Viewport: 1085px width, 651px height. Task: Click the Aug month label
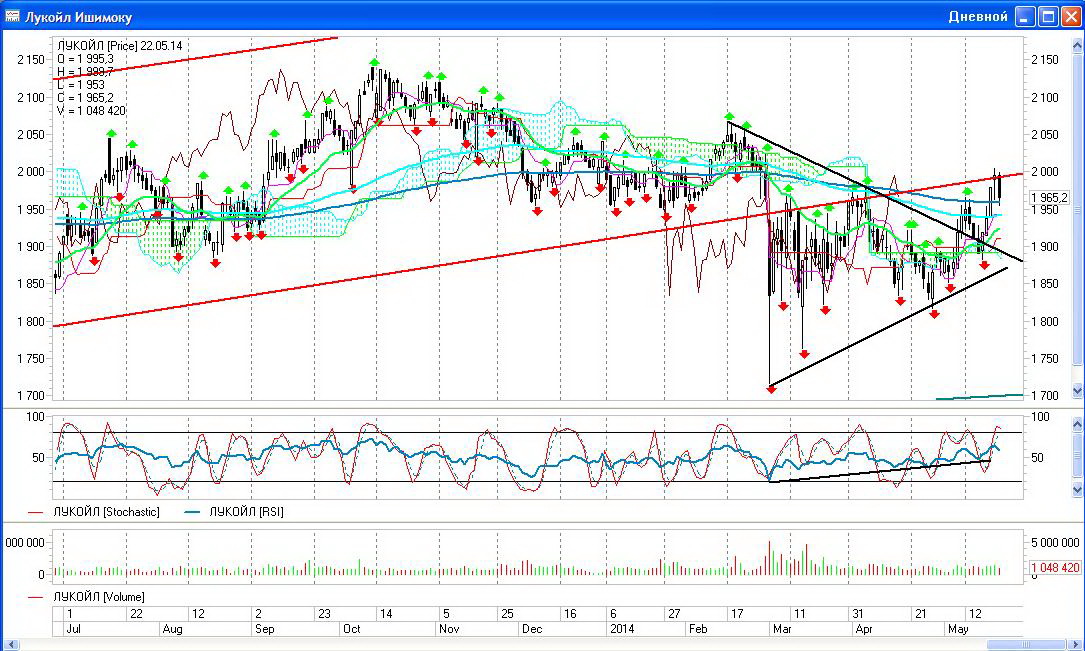[172, 629]
